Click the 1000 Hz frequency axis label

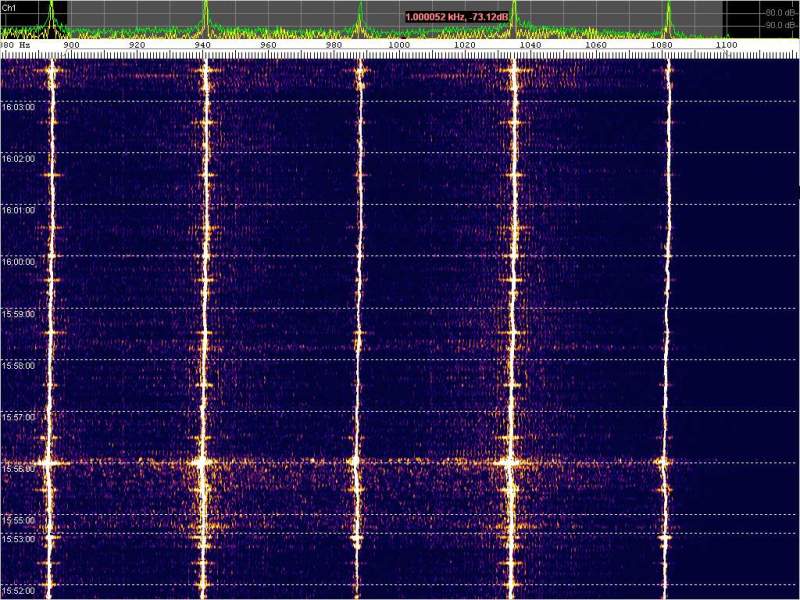[399, 46]
